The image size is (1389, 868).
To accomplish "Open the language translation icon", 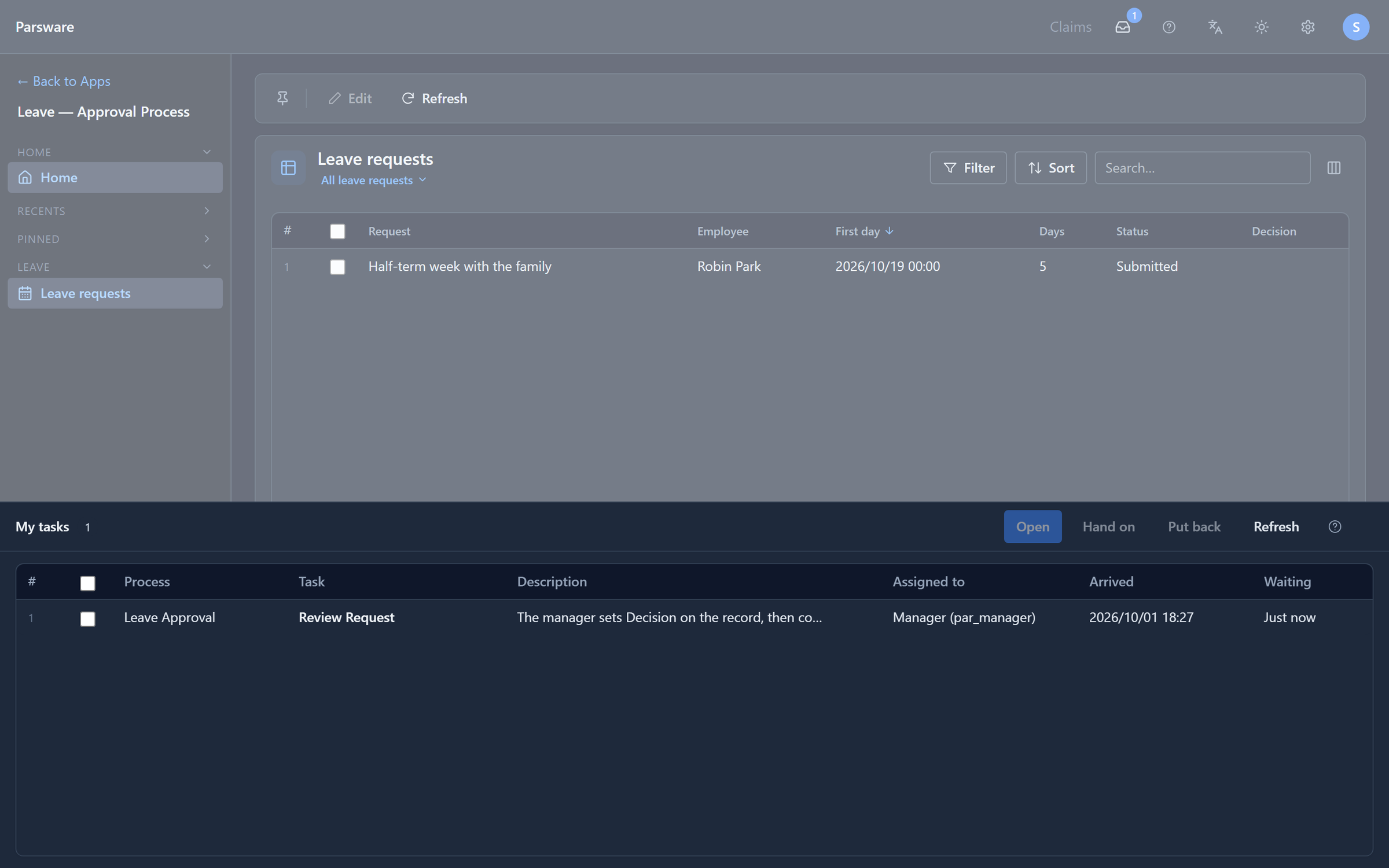I will click(x=1215, y=27).
